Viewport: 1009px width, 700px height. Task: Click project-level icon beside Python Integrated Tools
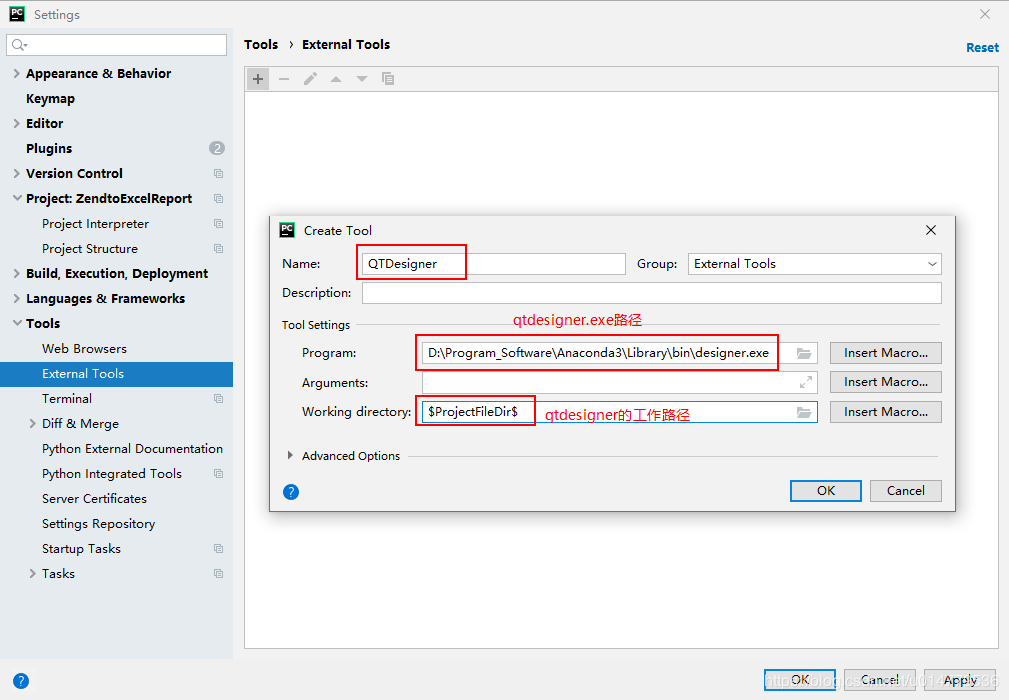point(219,474)
